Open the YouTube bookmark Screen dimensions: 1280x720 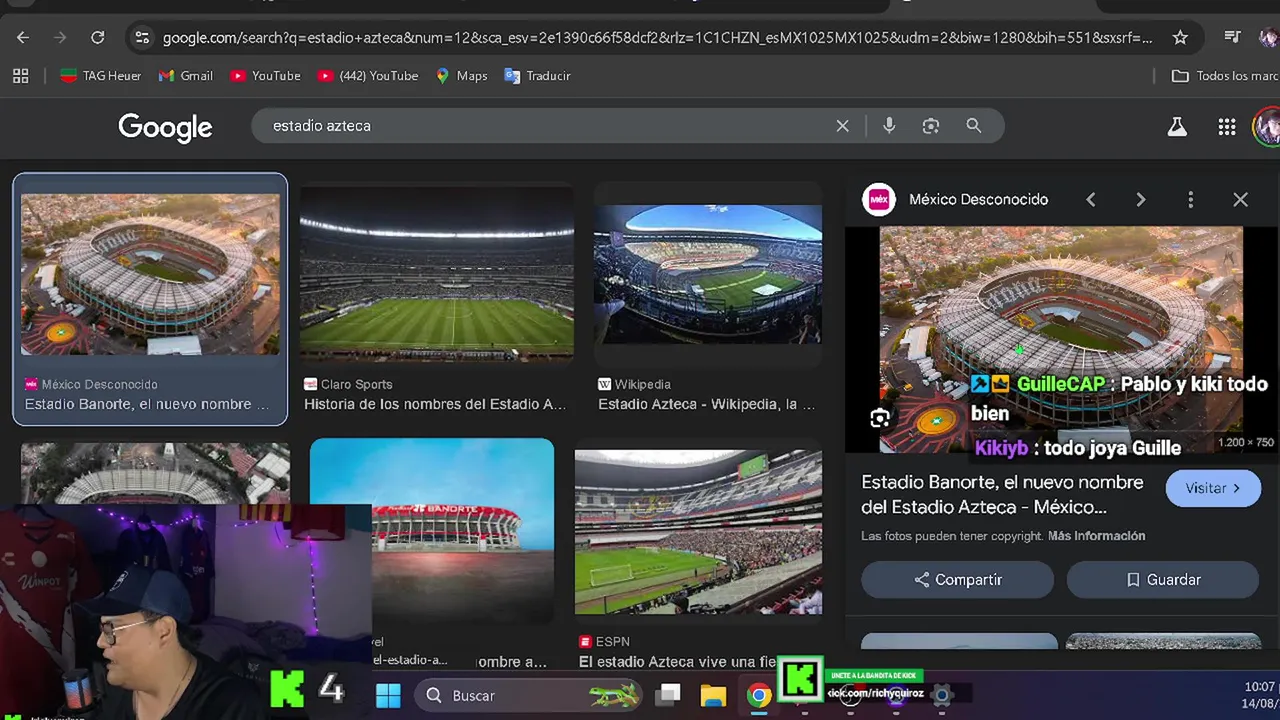(265, 76)
